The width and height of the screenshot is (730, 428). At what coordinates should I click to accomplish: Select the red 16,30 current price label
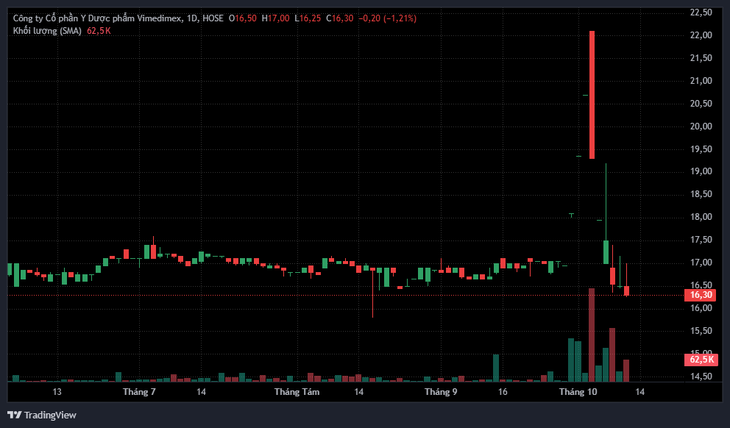[700, 295]
